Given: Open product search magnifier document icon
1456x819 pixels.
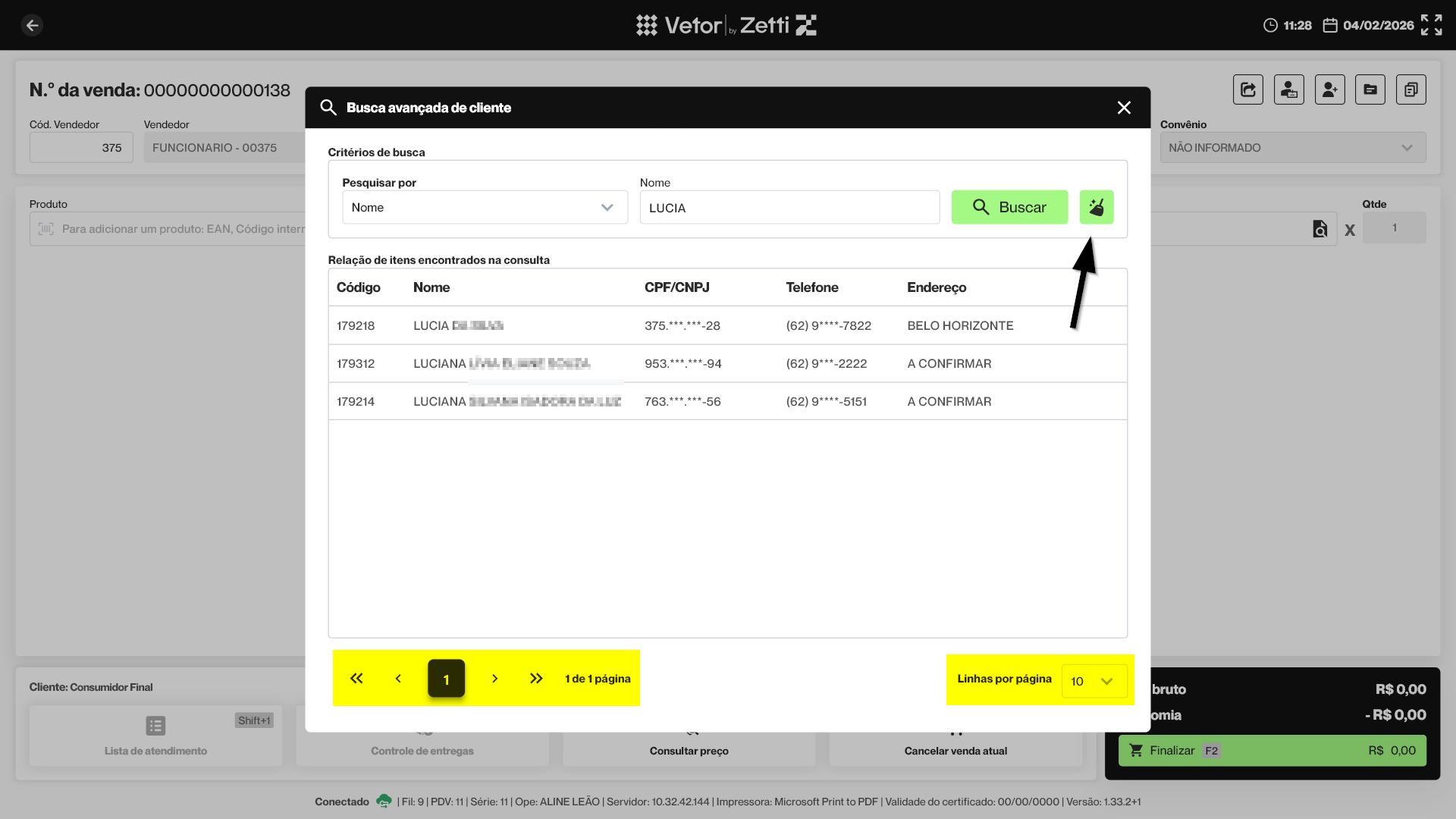Looking at the screenshot, I should point(1319,229).
